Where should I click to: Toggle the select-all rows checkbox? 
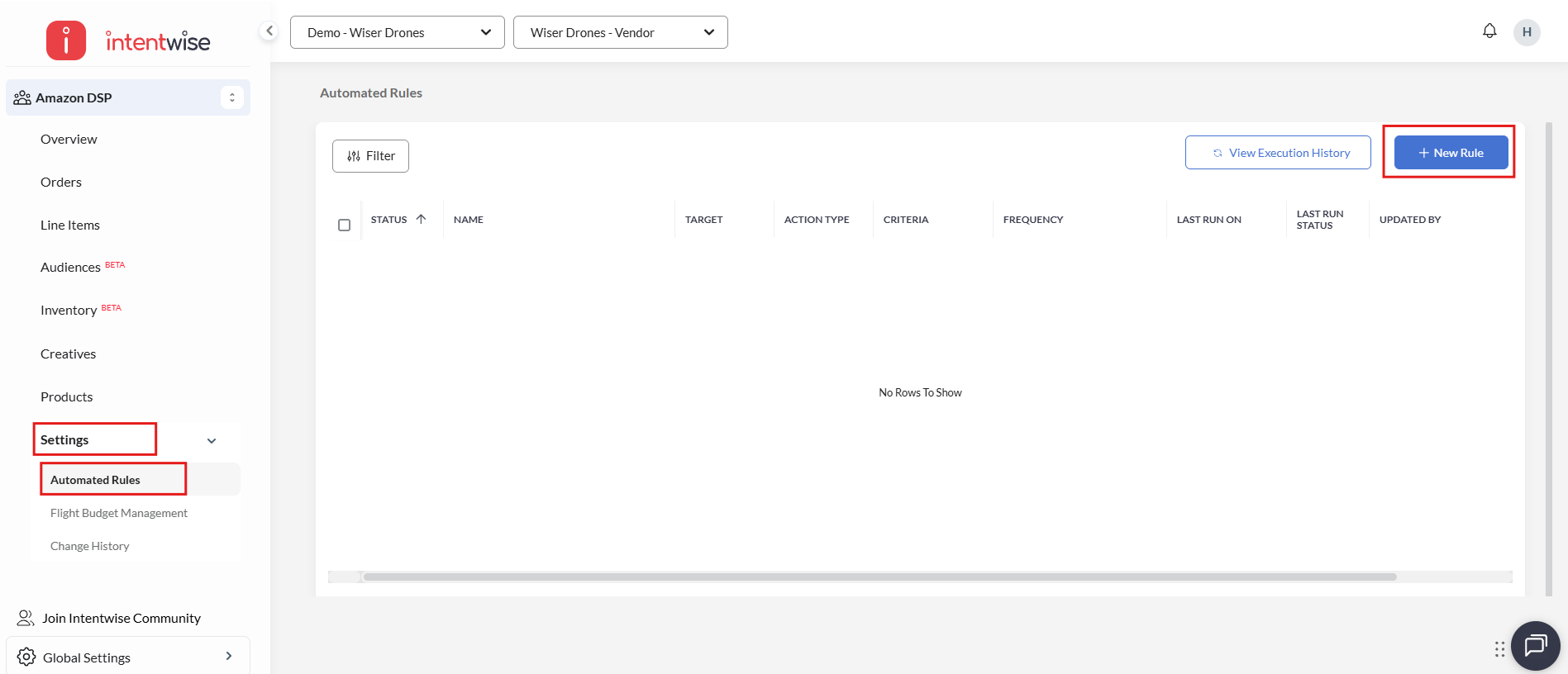(x=345, y=225)
